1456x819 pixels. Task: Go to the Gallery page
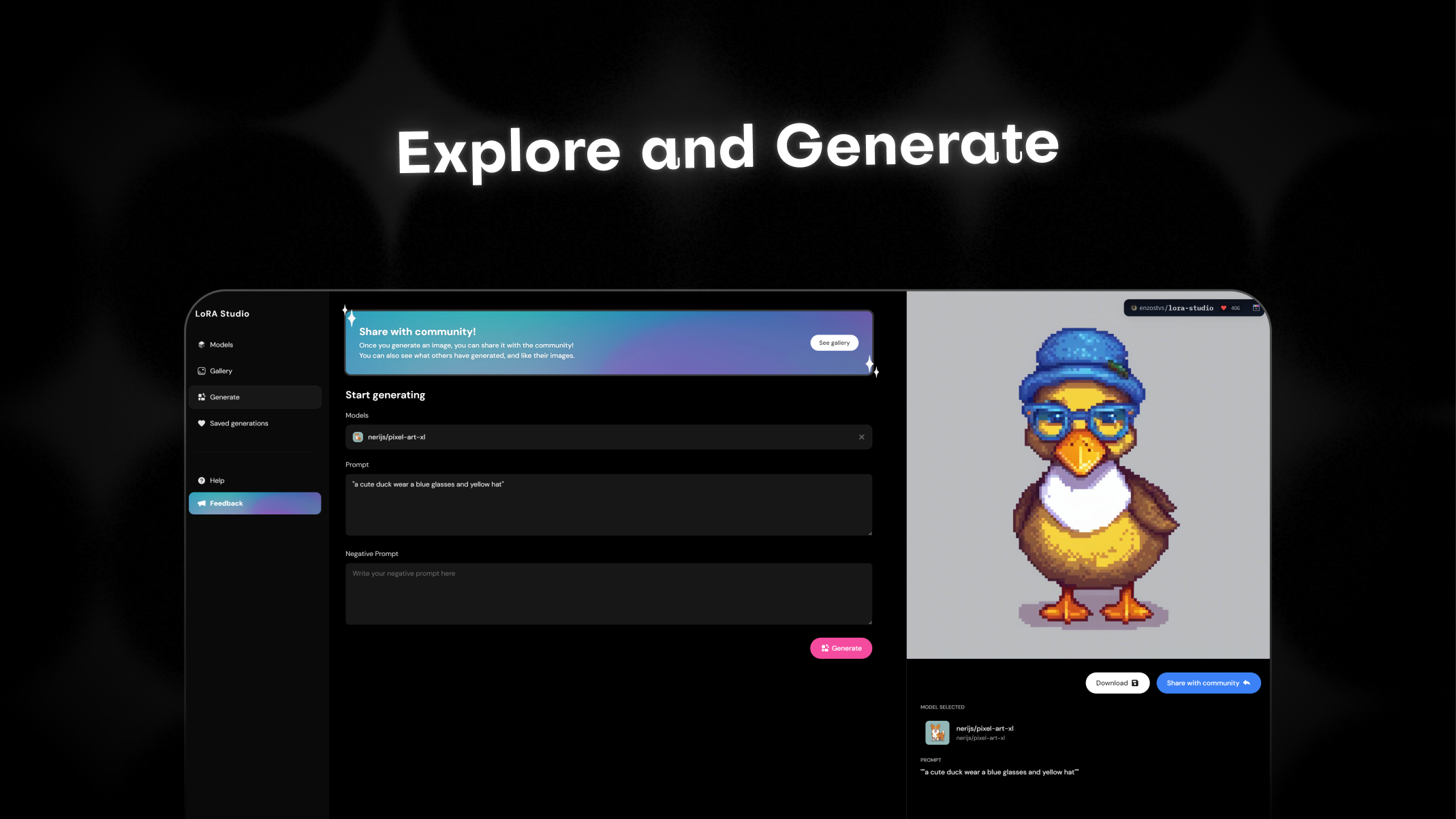click(221, 371)
